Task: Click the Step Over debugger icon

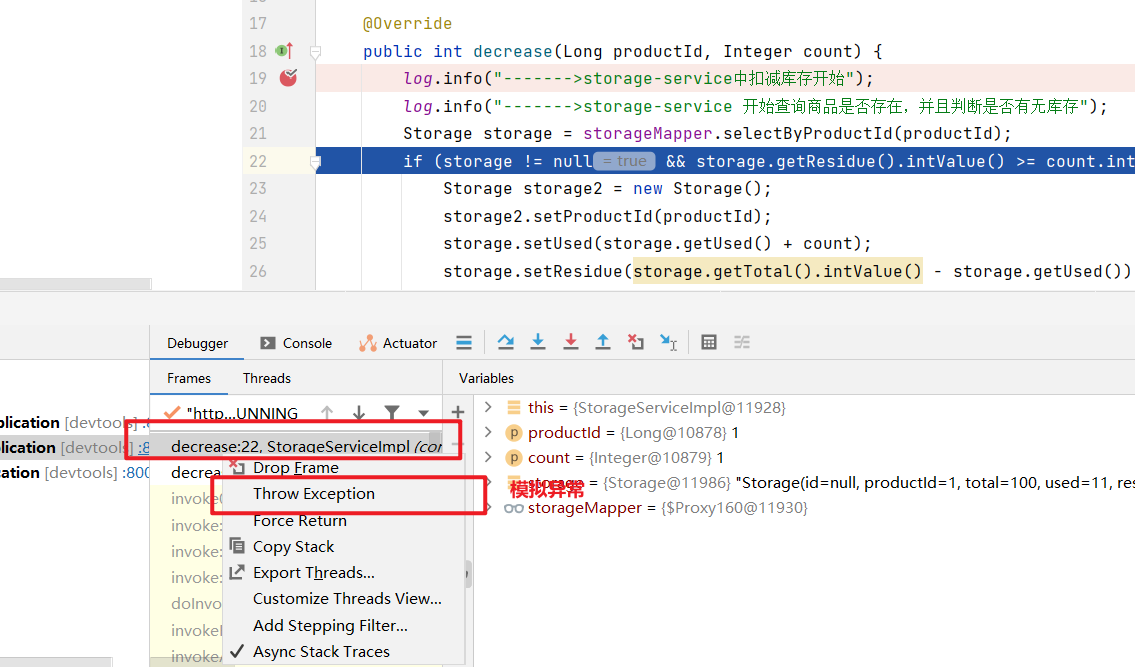Action: (x=505, y=342)
